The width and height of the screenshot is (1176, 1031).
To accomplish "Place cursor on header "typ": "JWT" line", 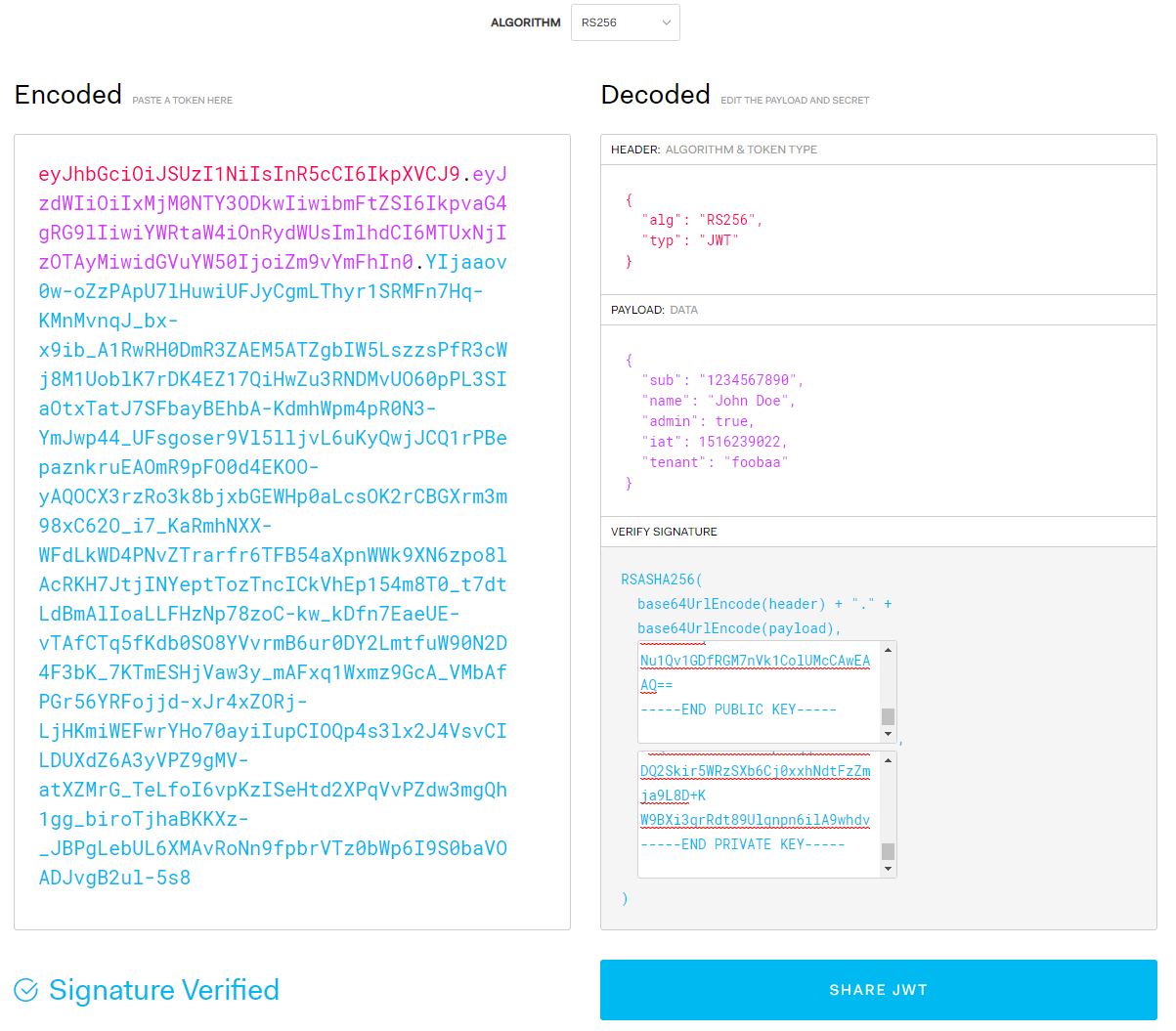I will (x=689, y=240).
